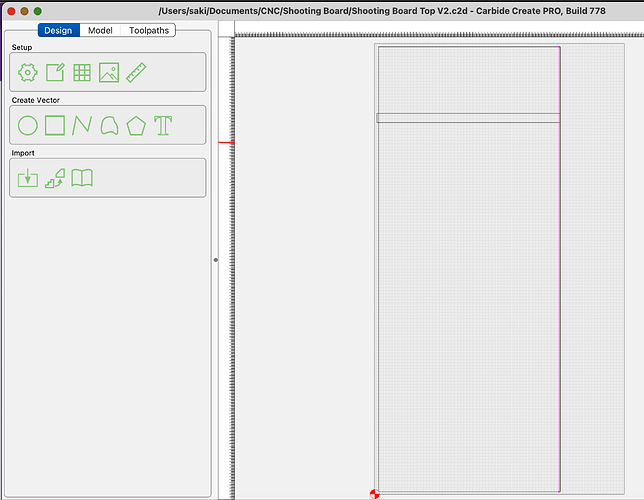Select the Curve vector tool
This screenshot has height=500, width=644.
[109, 125]
